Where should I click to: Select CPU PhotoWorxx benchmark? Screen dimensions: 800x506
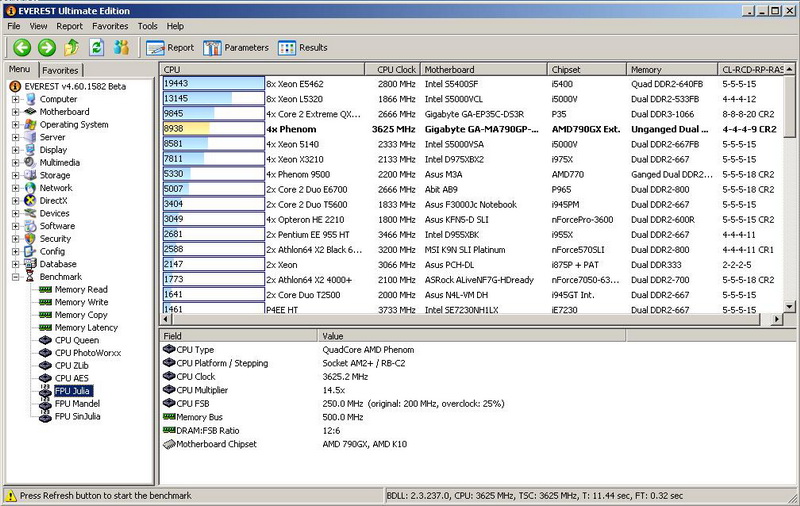click(88, 353)
